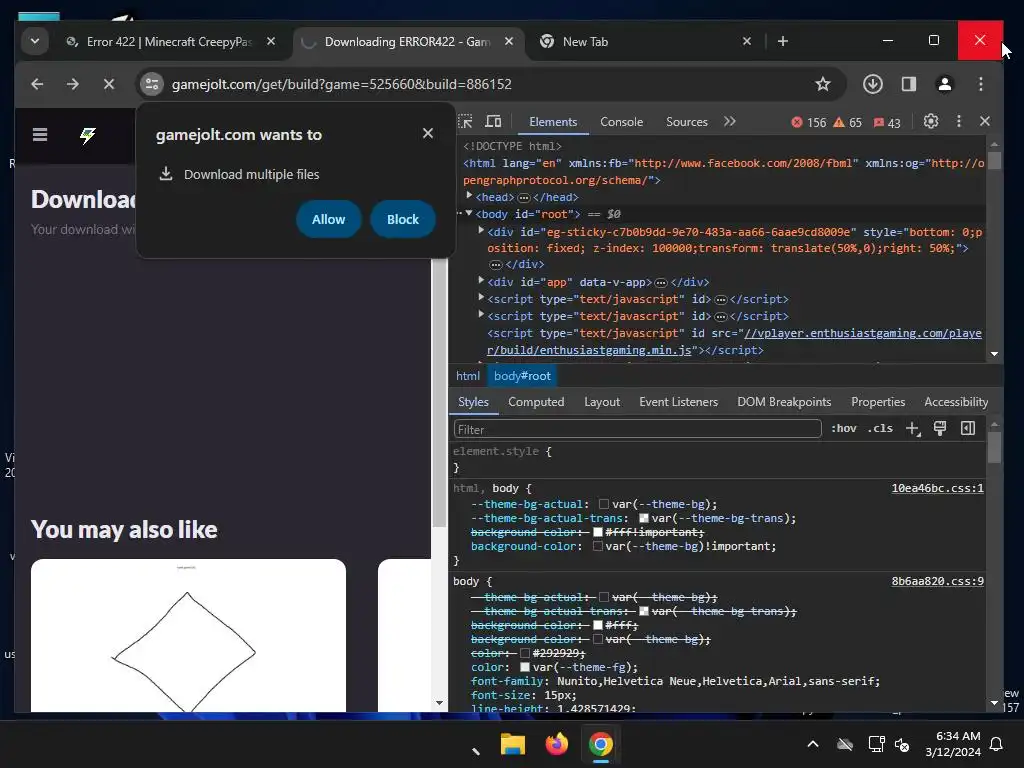Expand the eg-sticky div node
This screenshot has width=1024, height=768.
click(x=481, y=231)
